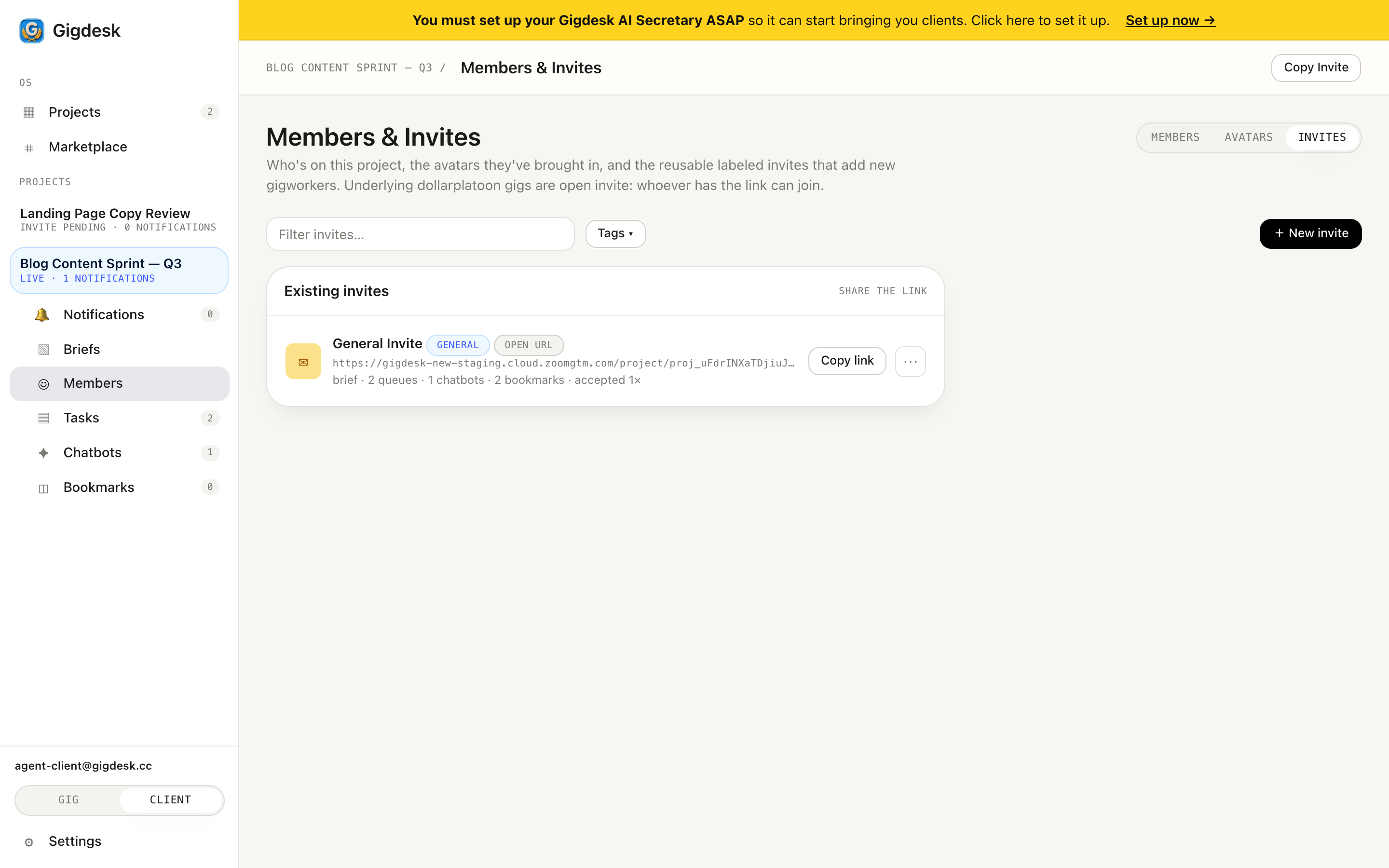Open the Bookmarks section

tap(120, 488)
